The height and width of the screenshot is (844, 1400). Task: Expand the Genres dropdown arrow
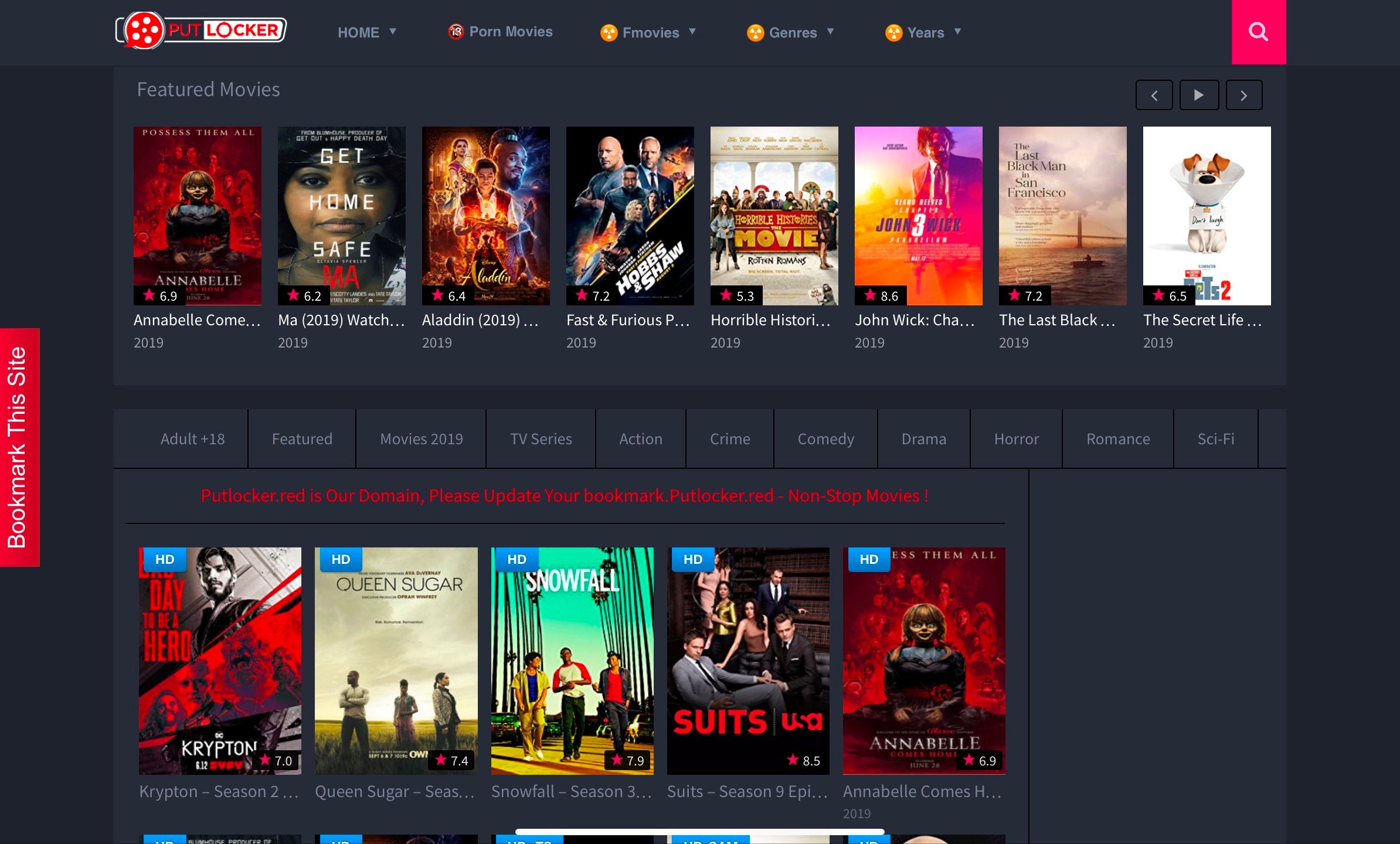point(830,32)
